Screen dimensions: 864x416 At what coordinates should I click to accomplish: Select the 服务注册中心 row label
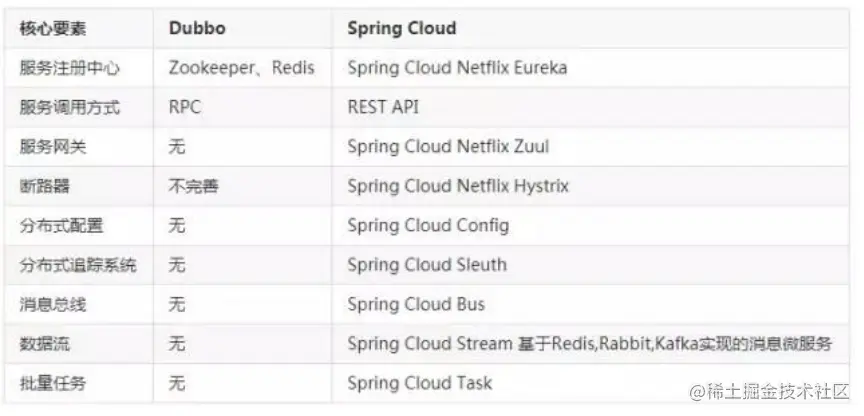(x=68, y=68)
